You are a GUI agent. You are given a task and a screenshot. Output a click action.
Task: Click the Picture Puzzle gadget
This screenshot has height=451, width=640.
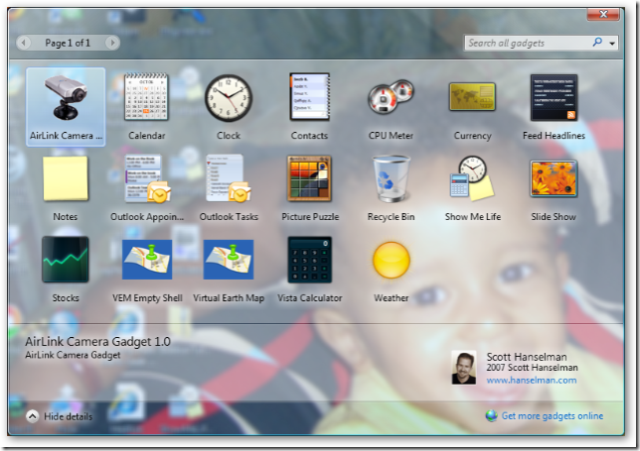tap(310, 180)
